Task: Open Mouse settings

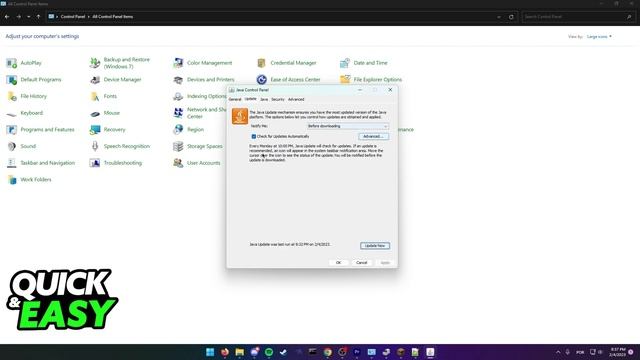Action: pos(105,113)
